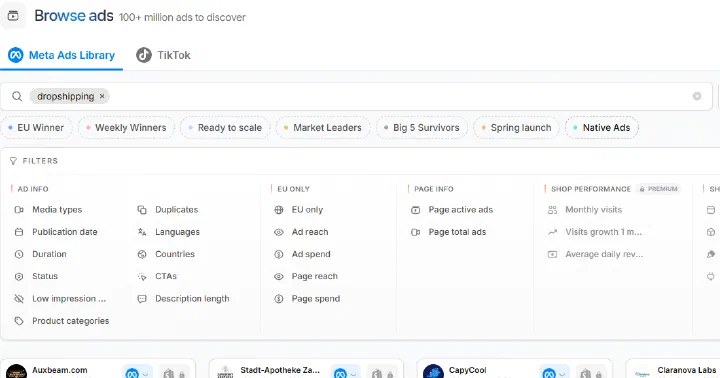Screen dimensions: 720x378
Task: Open the Page active ads filter
Action: click(x=452, y=210)
